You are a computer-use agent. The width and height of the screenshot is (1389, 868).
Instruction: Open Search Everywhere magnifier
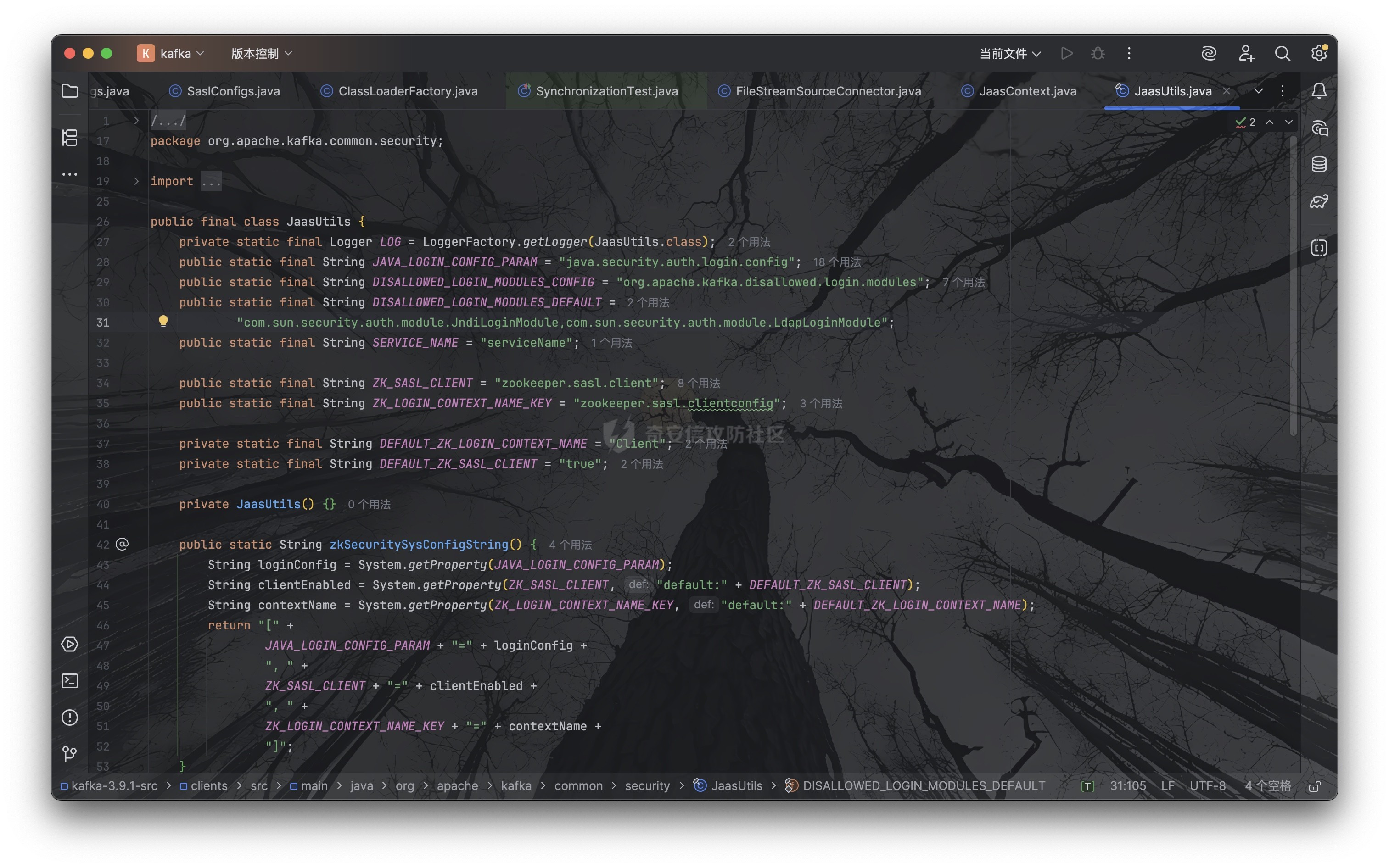[x=1282, y=53]
